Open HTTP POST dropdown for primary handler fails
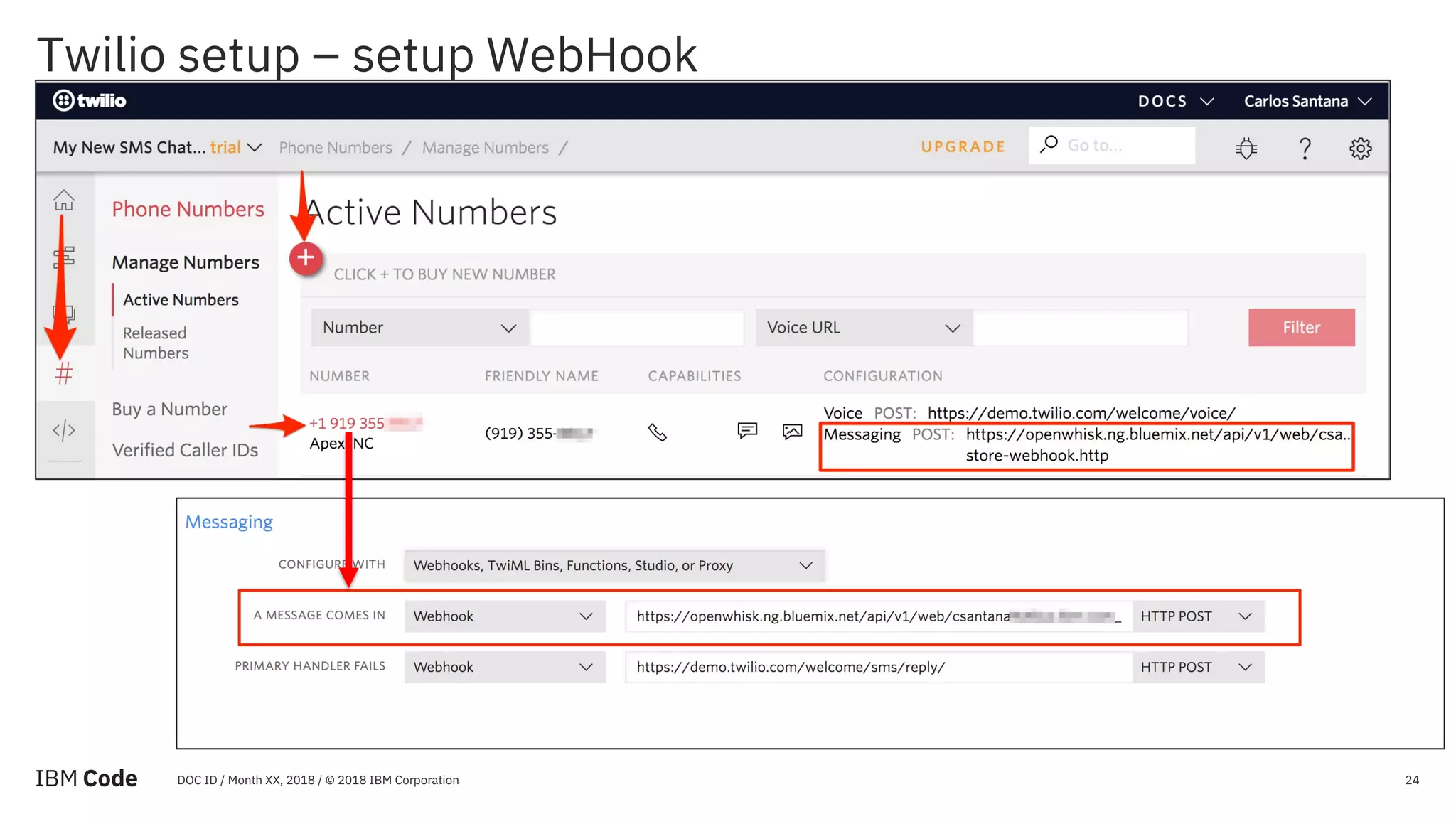1456x819 pixels. point(1198,667)
